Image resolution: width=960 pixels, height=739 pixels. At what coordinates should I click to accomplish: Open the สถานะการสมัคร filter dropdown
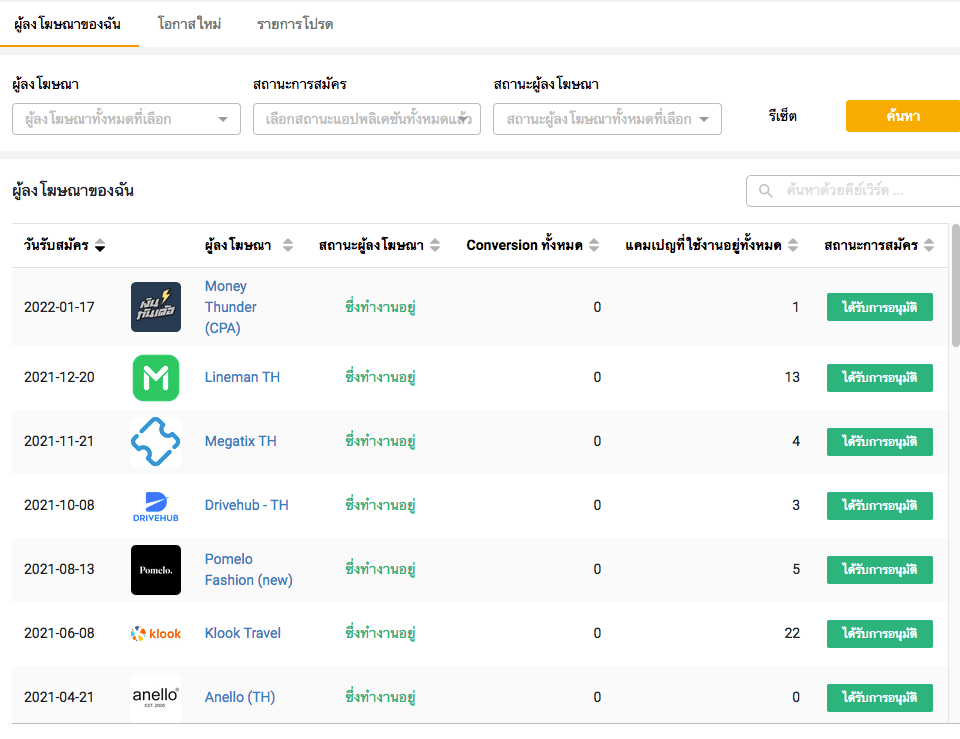pyautogui.click(x=367, y=119)
